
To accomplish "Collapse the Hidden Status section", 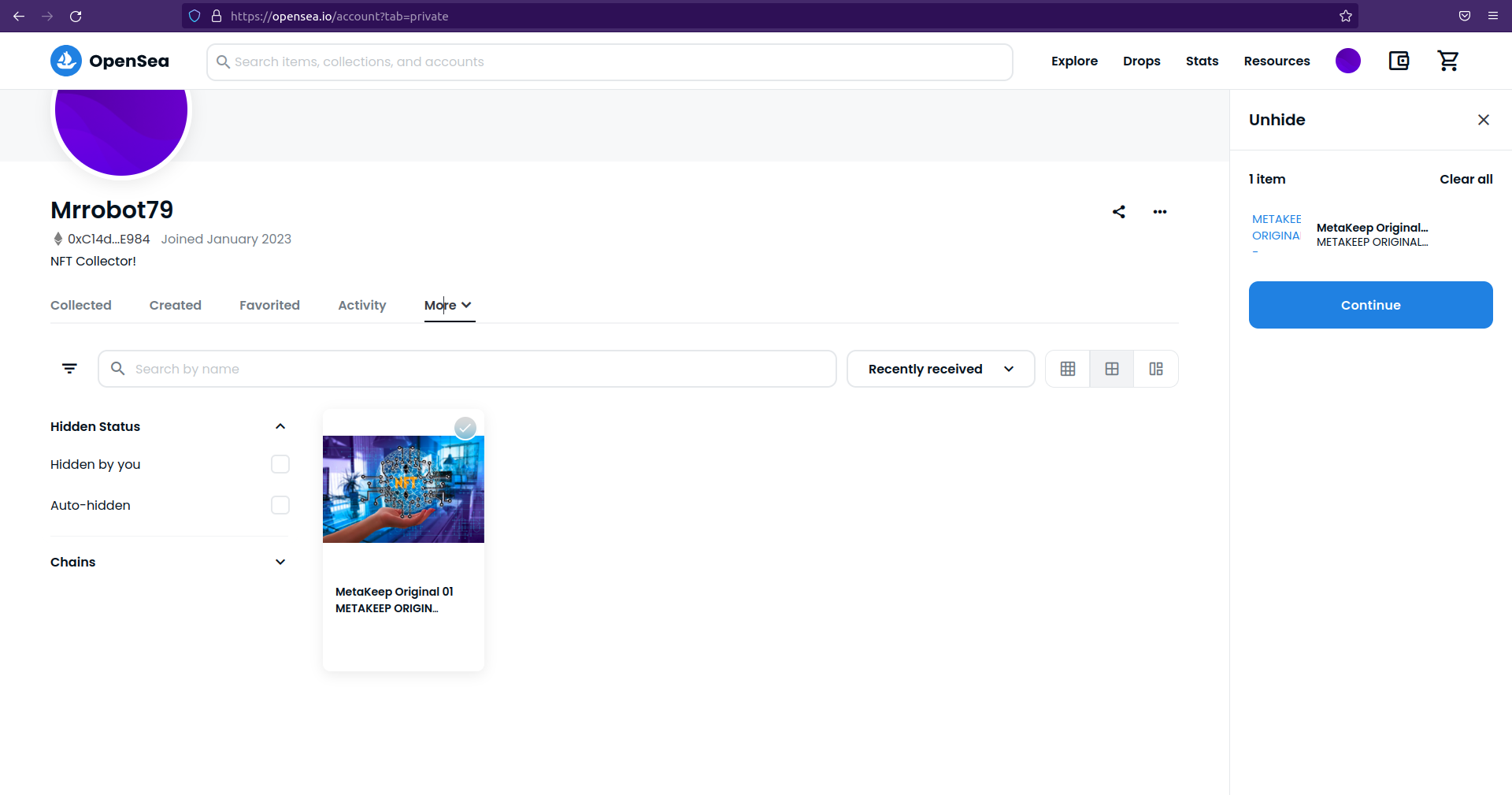I will pos(280,426).
